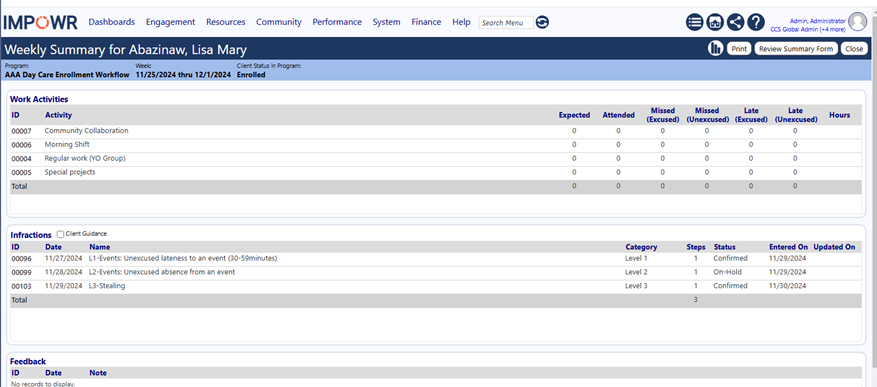
Task: Select L1-Events unexcused lateness infraction
Action: (183, 258)
